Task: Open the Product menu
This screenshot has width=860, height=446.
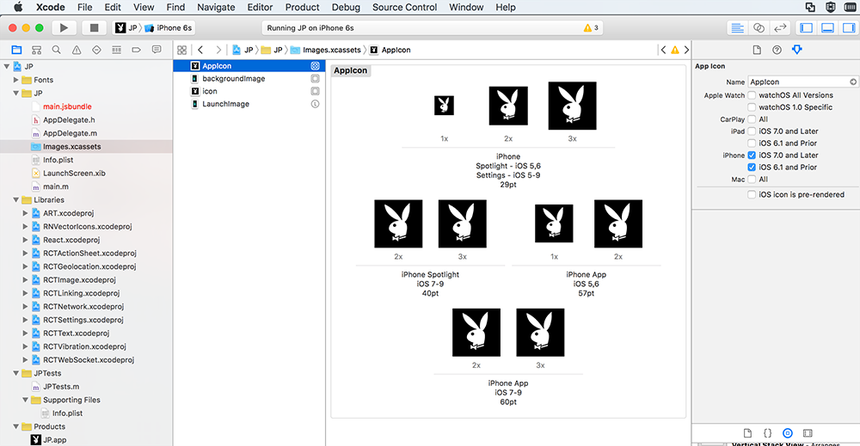Action: (x=302, y=7)
